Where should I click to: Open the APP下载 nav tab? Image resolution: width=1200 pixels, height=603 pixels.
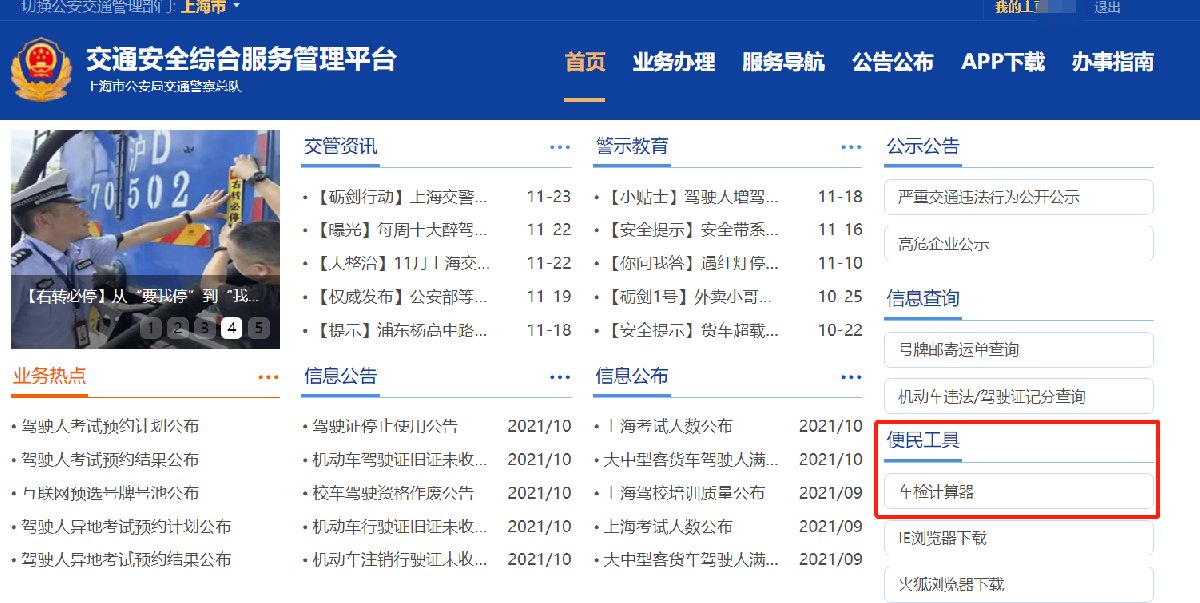pos(1003,62)
